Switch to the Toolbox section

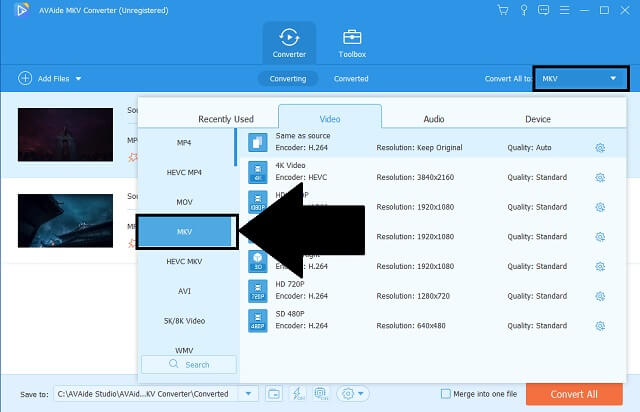[x=352, y=40]
